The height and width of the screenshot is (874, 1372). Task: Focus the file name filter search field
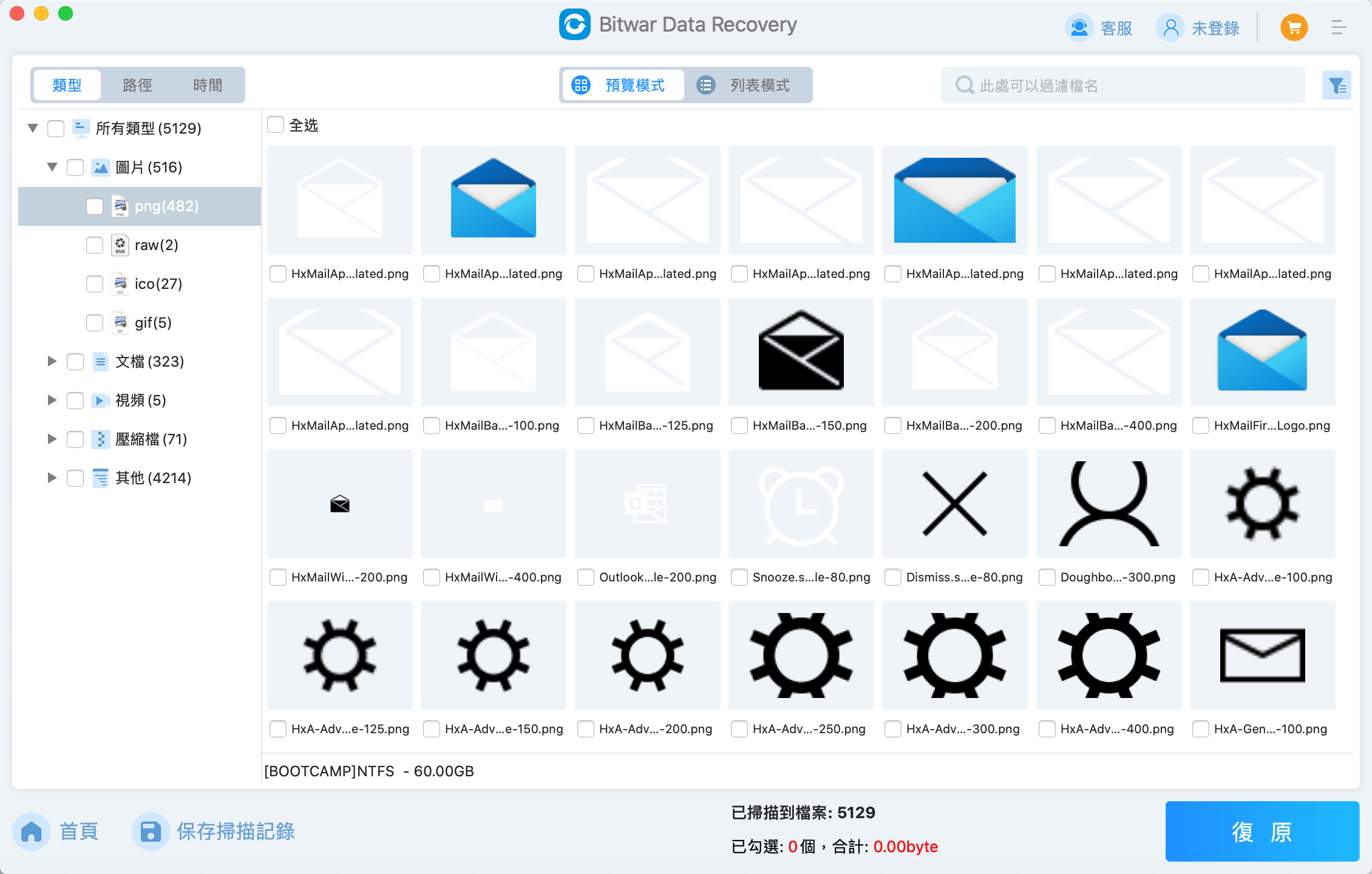point(1122,86)
